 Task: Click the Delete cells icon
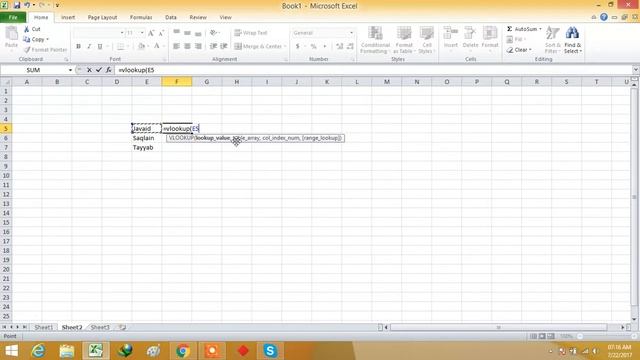click(470, 33)
